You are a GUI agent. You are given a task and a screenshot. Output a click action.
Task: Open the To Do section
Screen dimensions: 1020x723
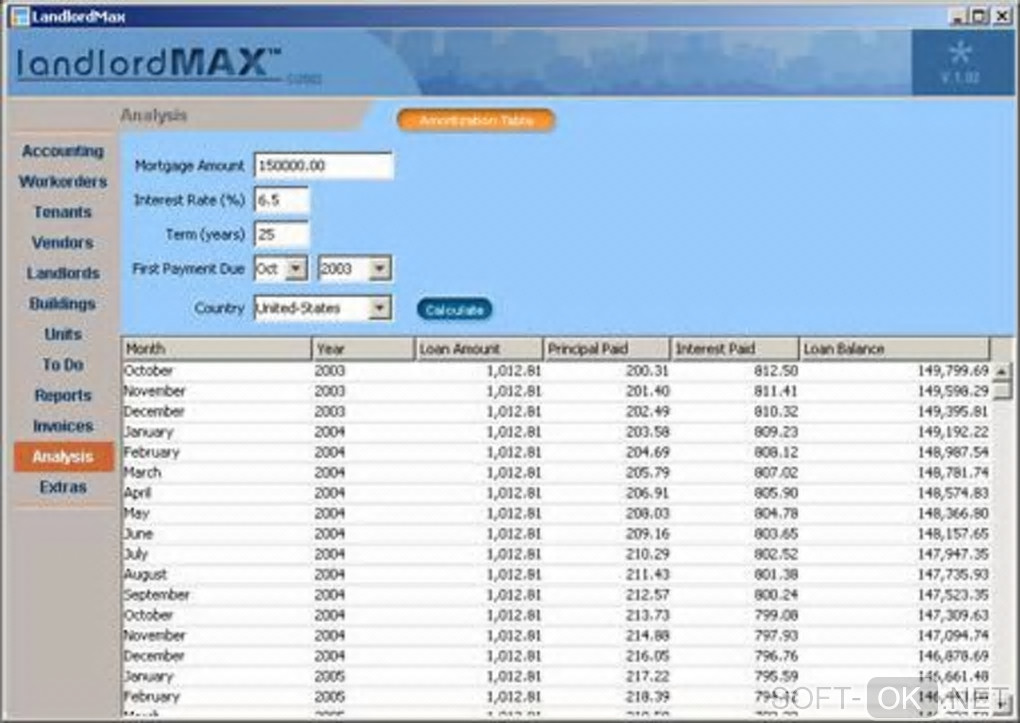click(62, 365)
